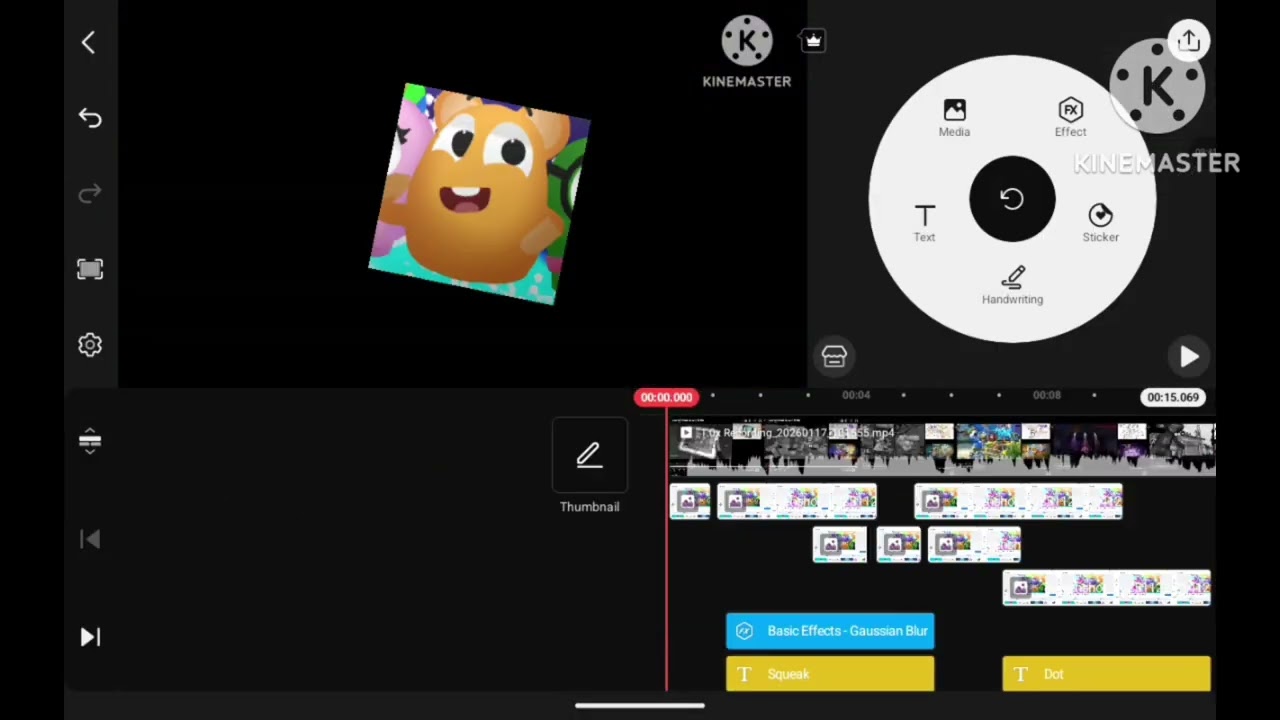
Task: Click the 00:04 mark on the time ruler
Action: click(x=856, y=395)
